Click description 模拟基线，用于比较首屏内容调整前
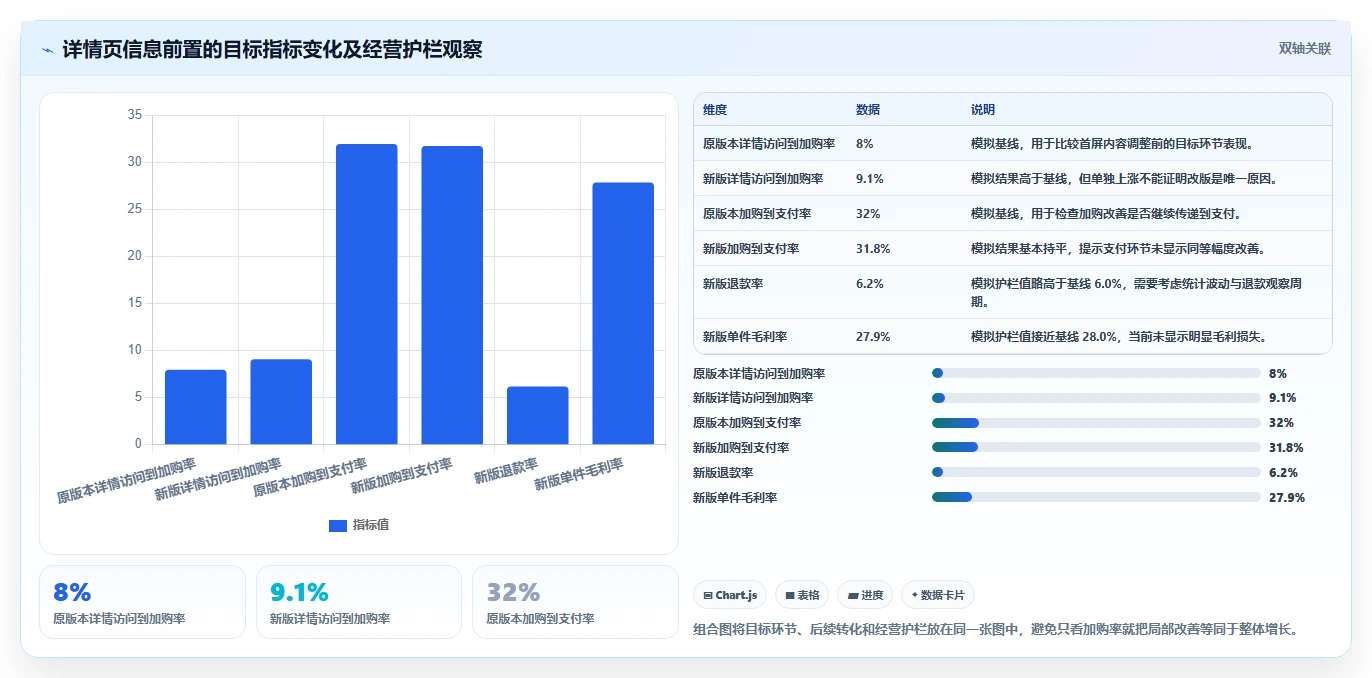 coord(1112,143)
